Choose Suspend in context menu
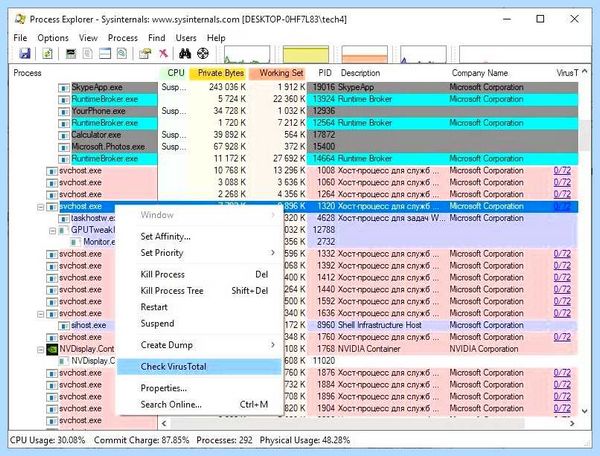The width and height of the screenshot is (600, 456). [x=200, y=324]
